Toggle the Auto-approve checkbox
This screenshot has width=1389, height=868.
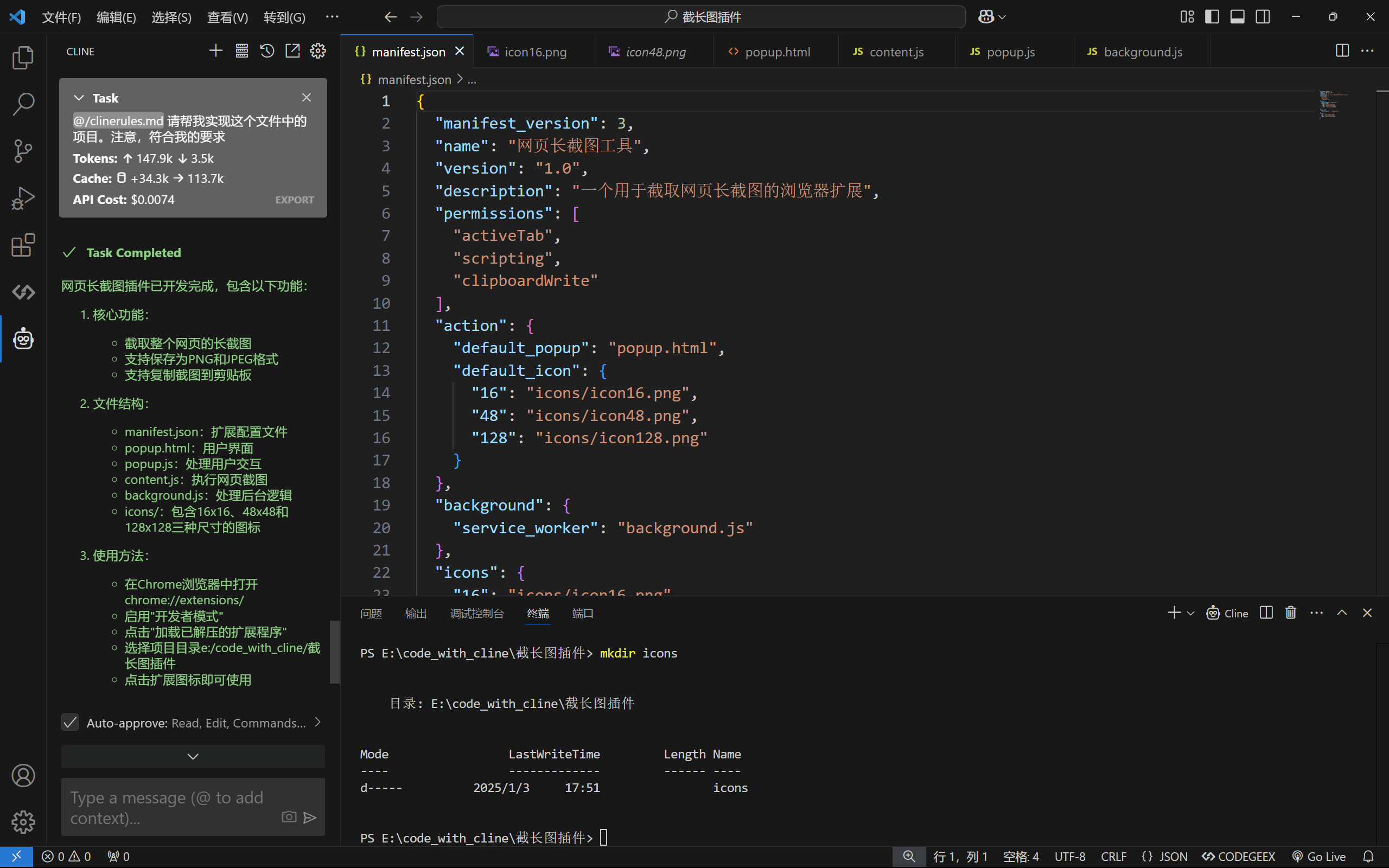click(70, 722)
